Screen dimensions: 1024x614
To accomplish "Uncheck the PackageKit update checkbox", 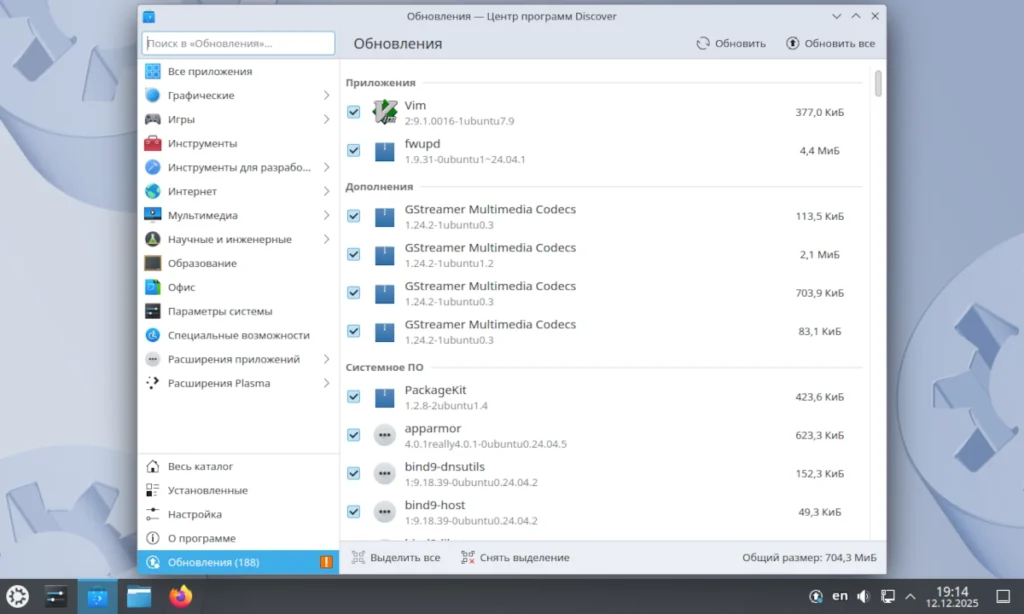I will tap(353, 397).
